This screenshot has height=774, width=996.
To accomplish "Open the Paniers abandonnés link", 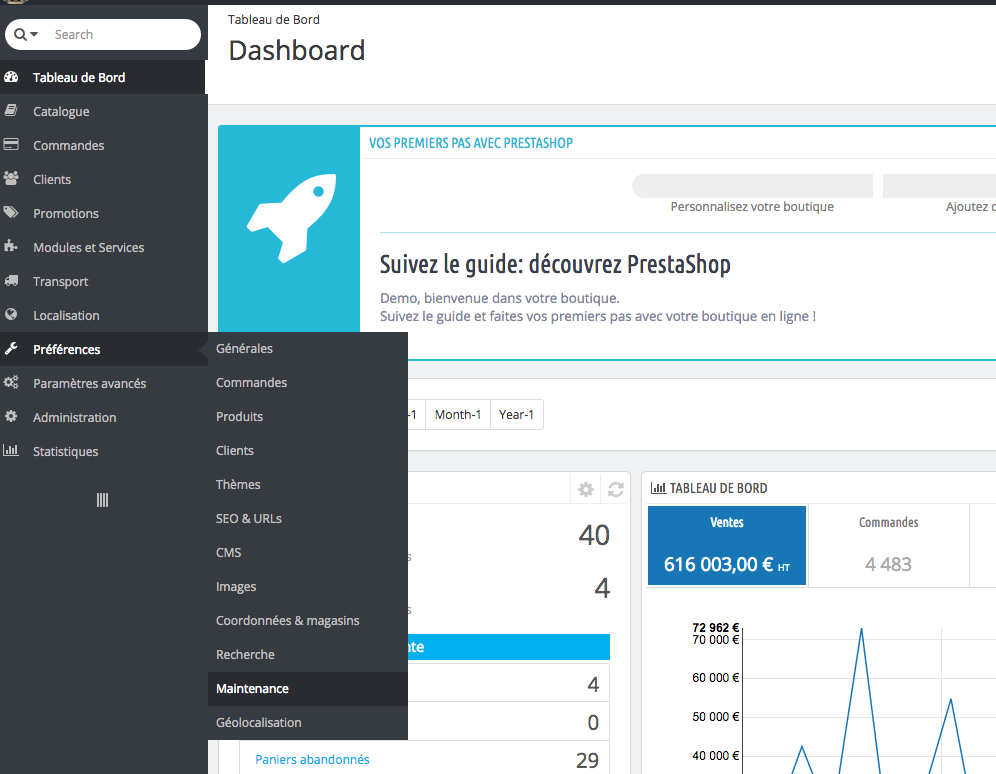I will click(x=312, y=760).
